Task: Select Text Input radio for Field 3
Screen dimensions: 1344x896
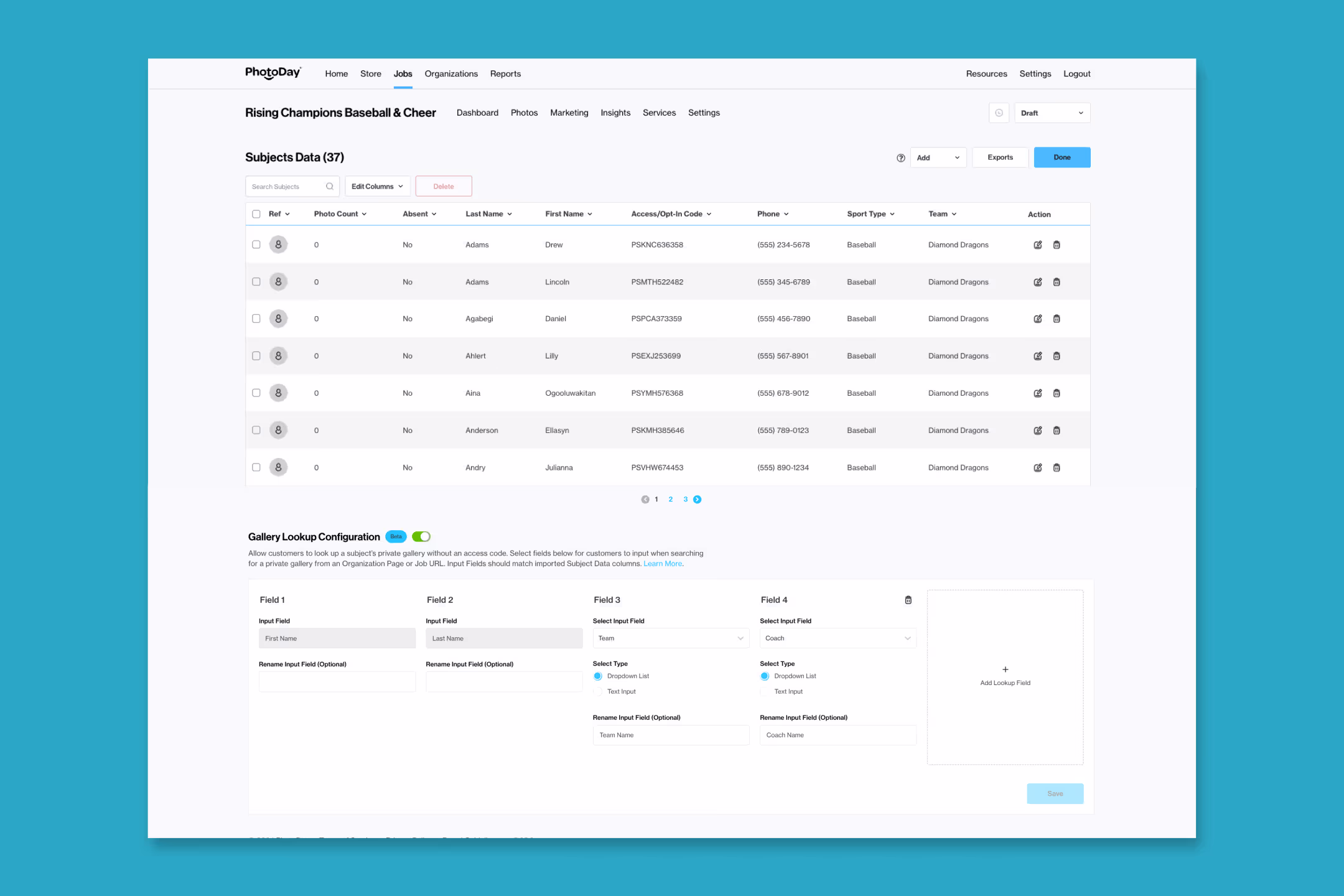Action: [x=598, y=692]
